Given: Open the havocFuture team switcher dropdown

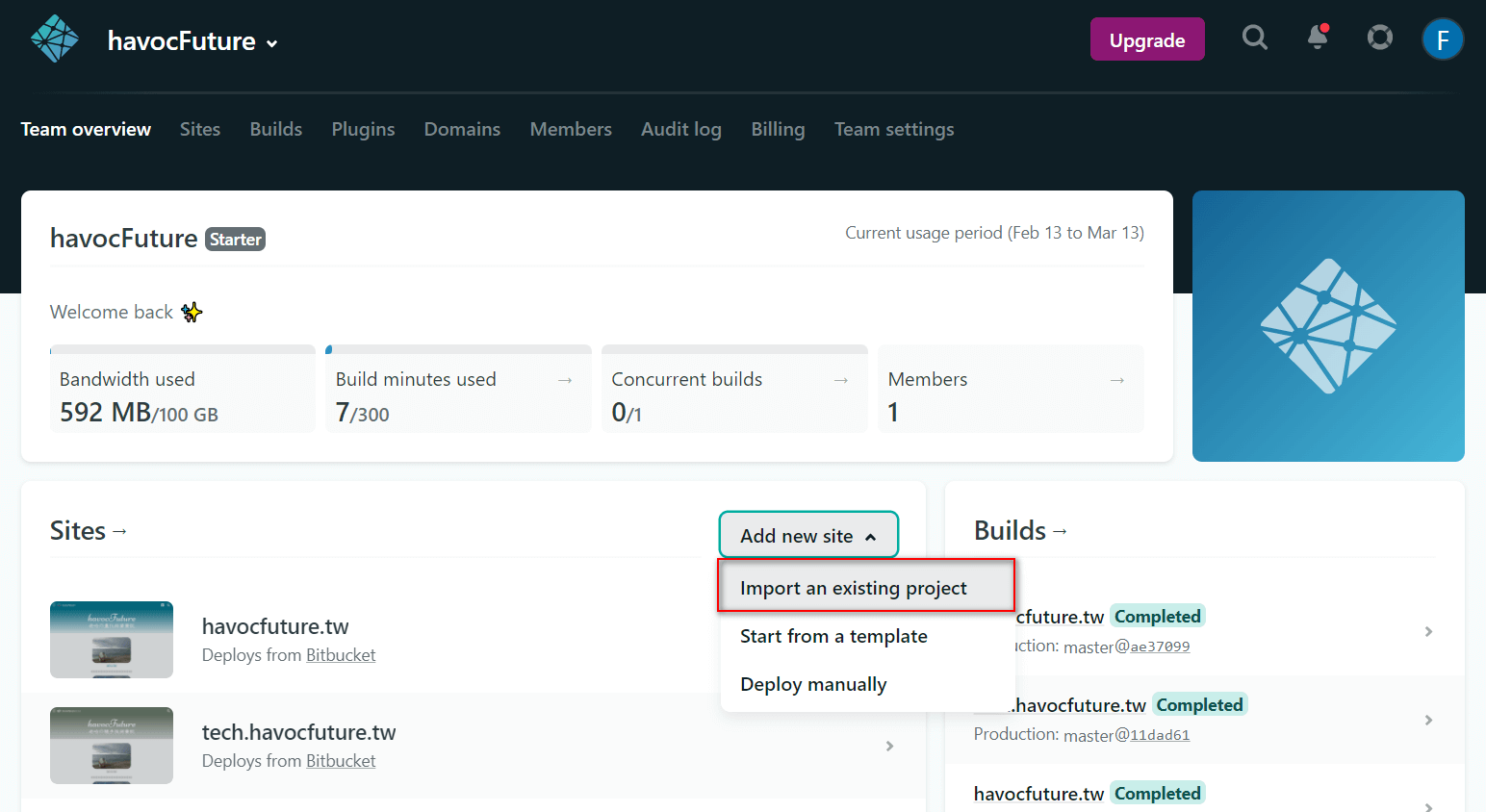Looking at the screenshot, I should coord(270,42).
